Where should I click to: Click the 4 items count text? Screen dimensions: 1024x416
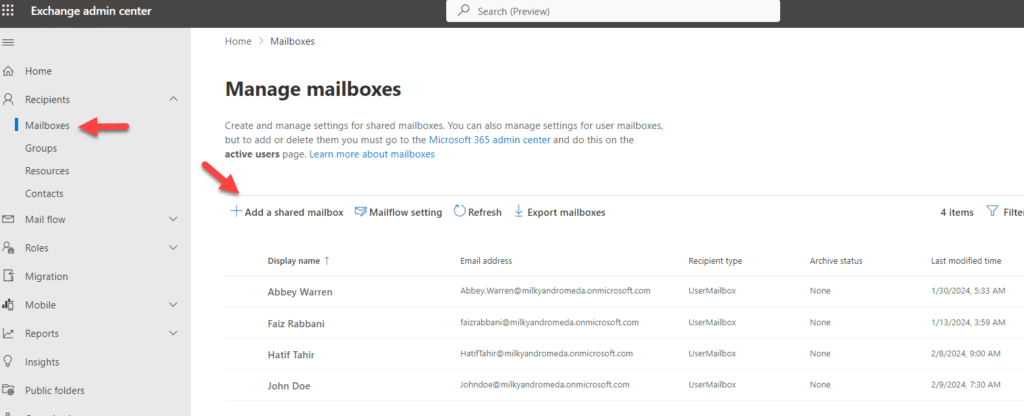point(957,212)
